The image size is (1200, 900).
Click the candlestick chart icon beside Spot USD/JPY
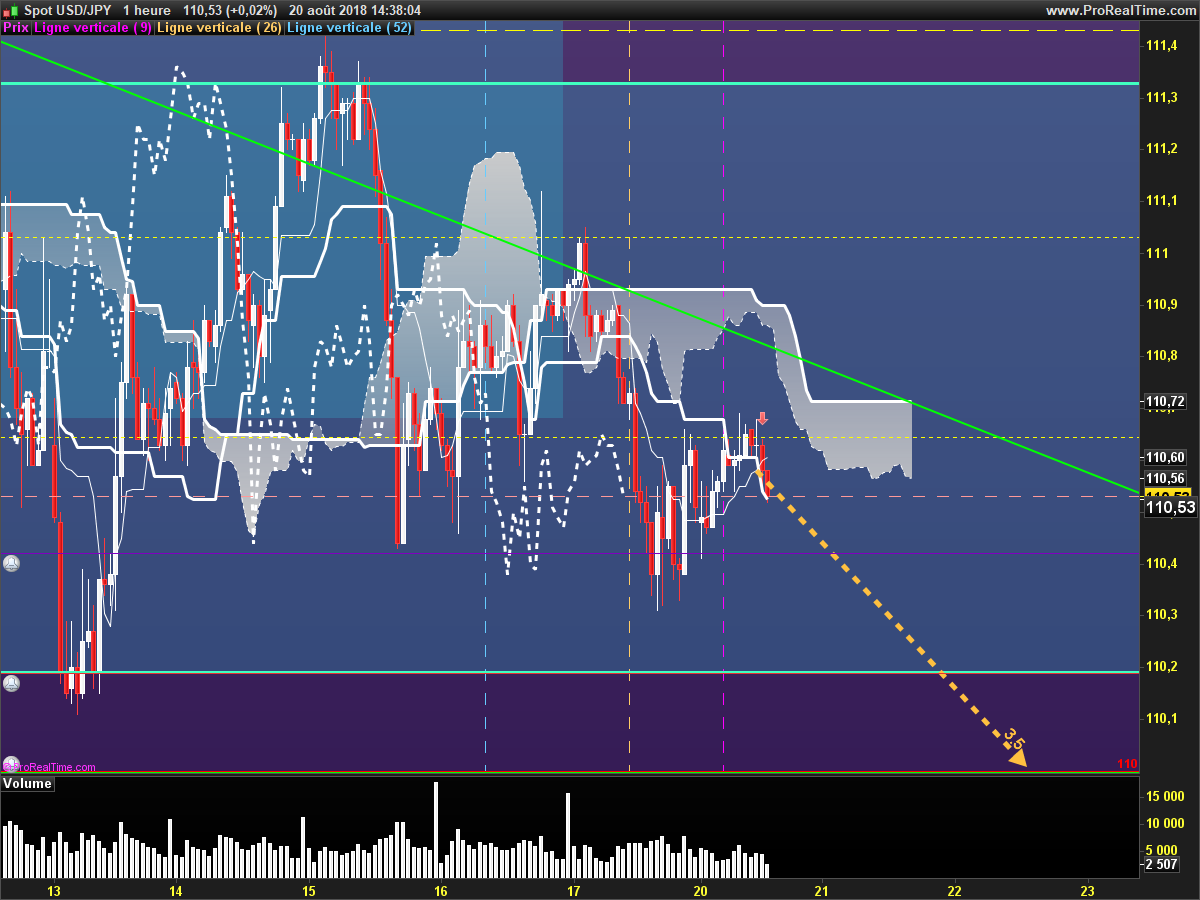[x=11, y=10]
